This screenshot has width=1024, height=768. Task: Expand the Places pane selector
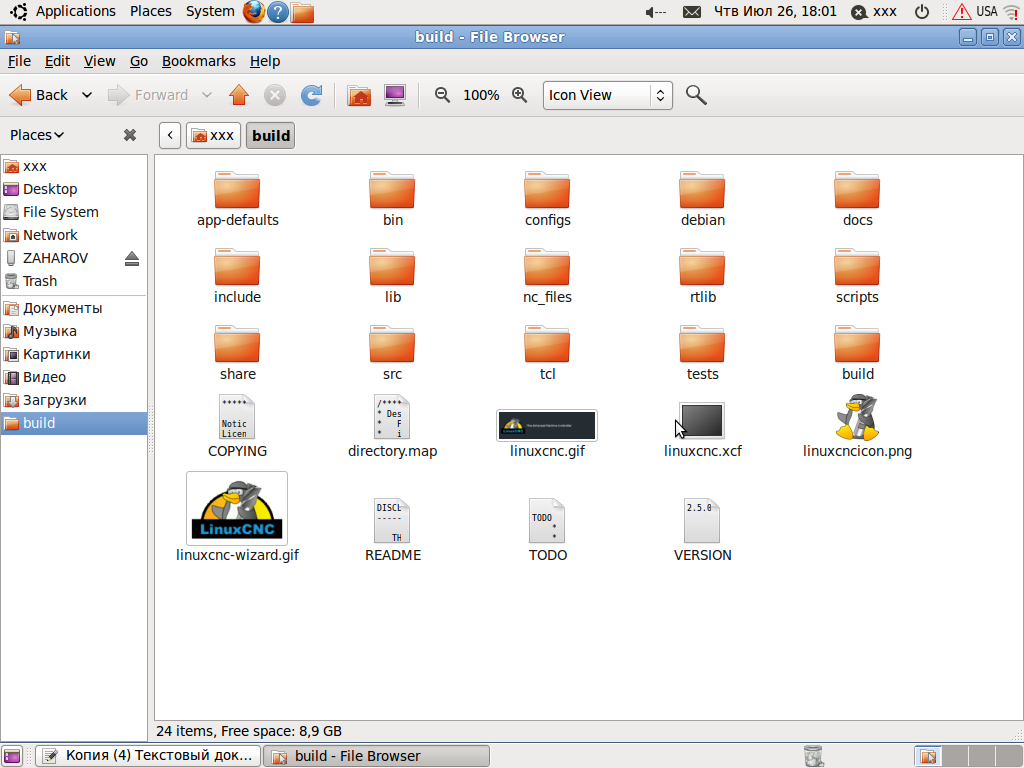(x=37, y=135)
